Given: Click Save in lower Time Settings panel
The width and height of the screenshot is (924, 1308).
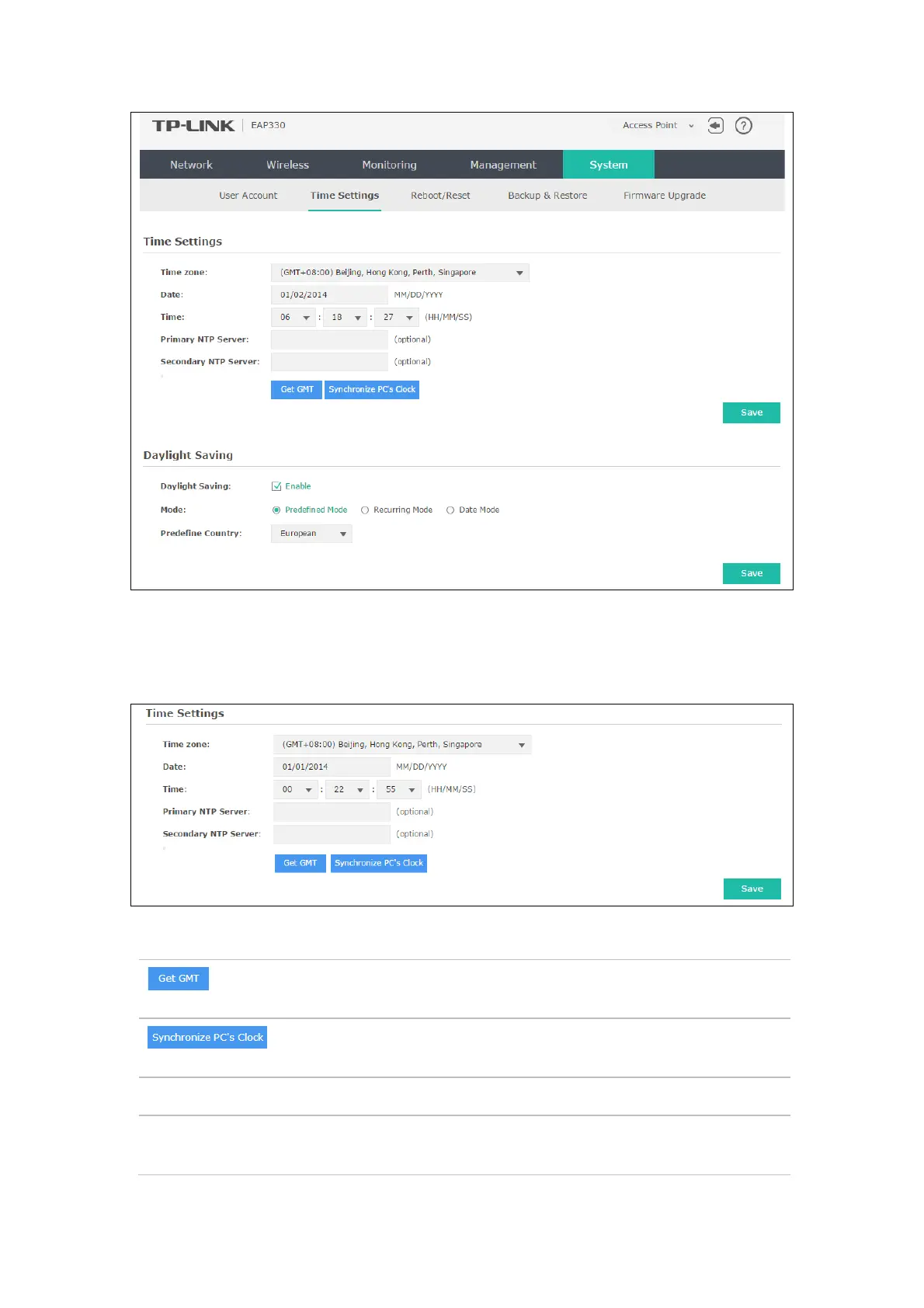Looking at the screenshot, I should pos(752,889).
